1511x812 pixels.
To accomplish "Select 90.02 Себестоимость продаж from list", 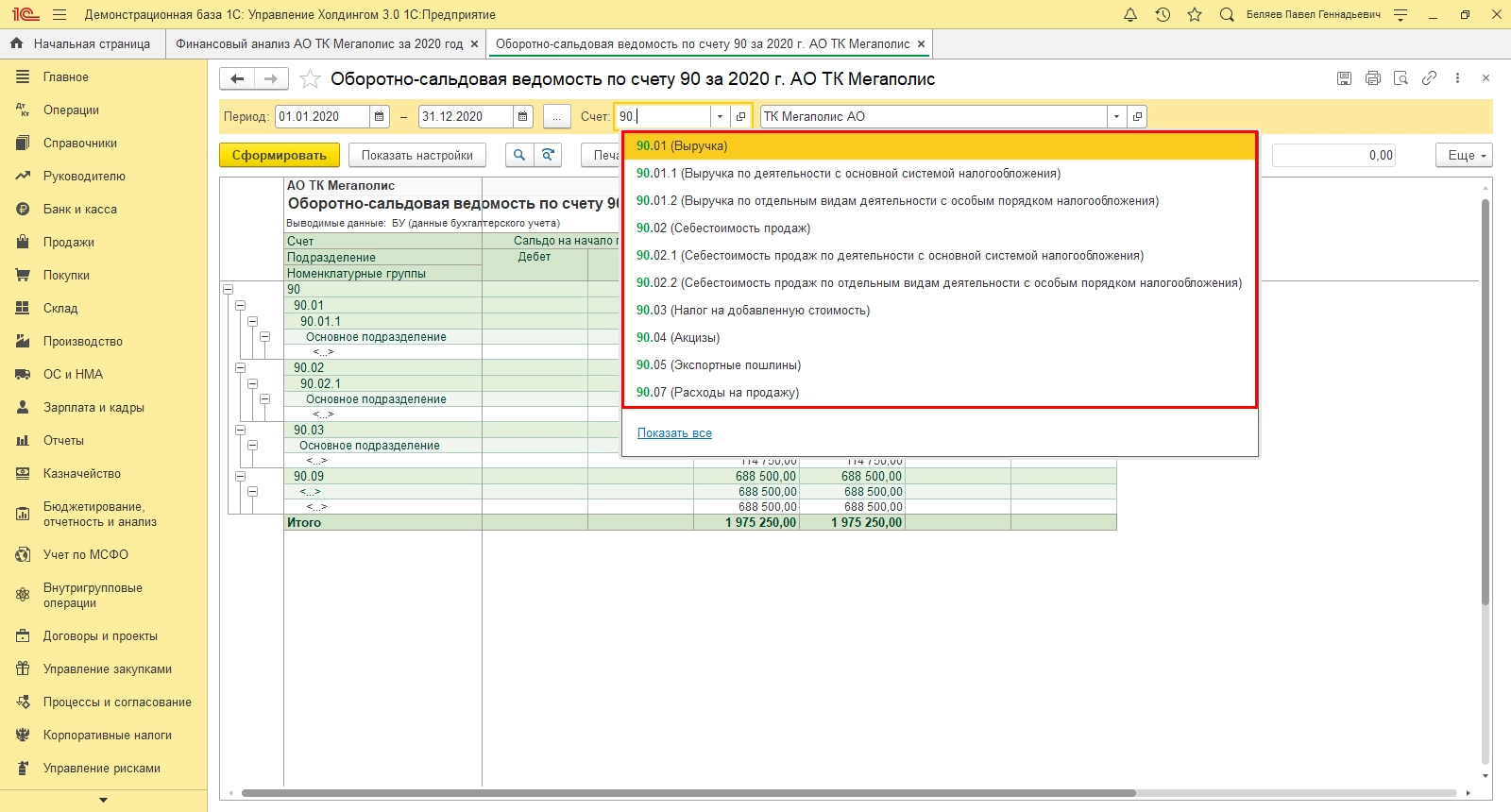I will pyautogui.click(x=722, y=228).
